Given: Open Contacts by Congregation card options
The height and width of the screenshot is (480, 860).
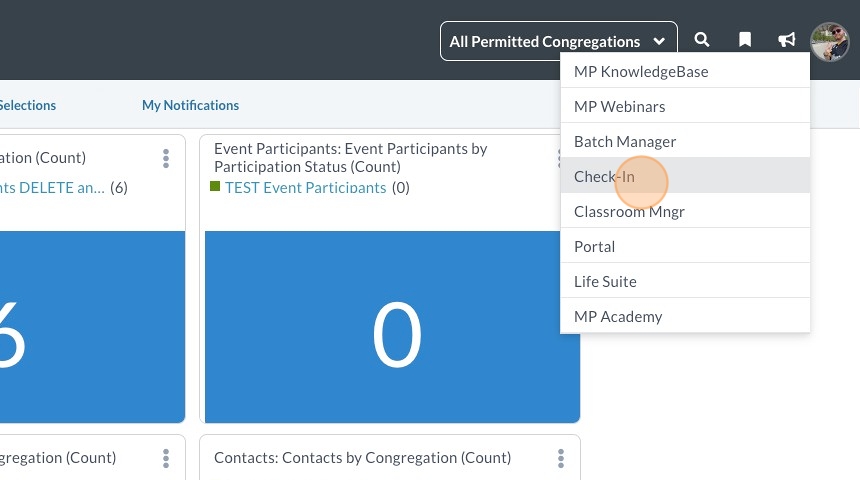Looking at the screenshot, I should coord(561,458).
